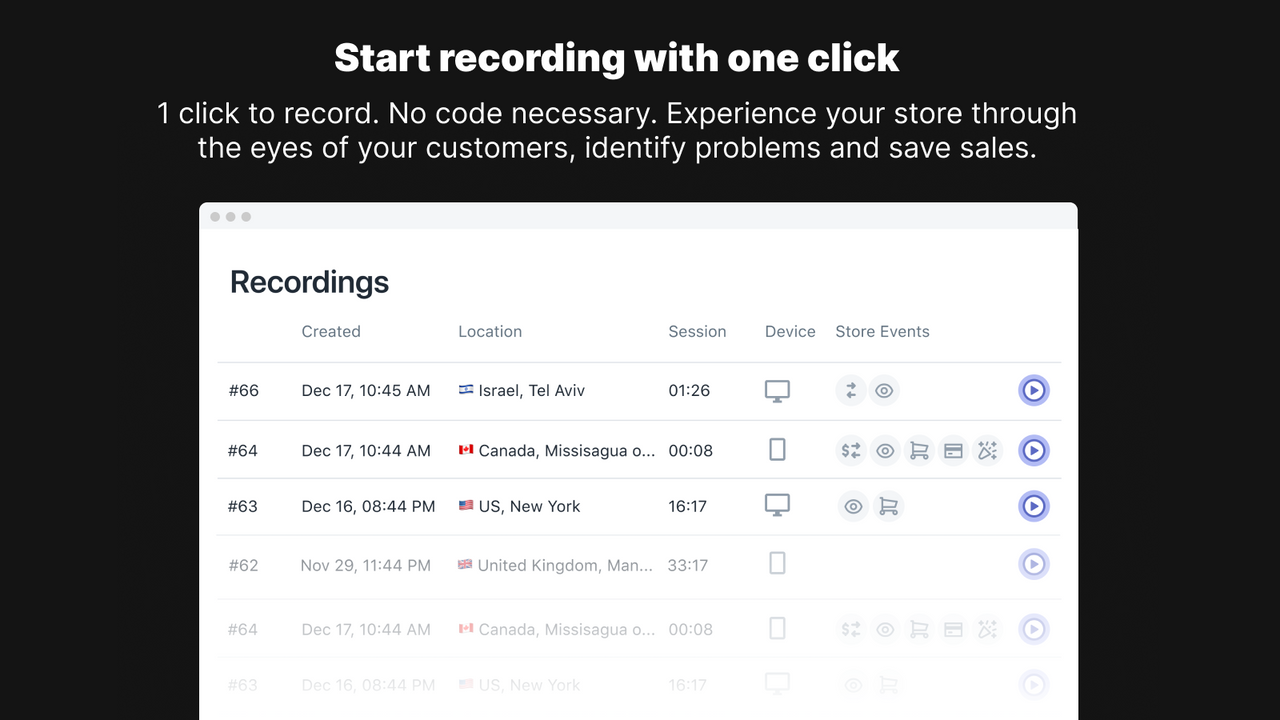Open the credit card checkout event for #64
Viewport: 1280px width, 720px height.
[x=953, y=450]
